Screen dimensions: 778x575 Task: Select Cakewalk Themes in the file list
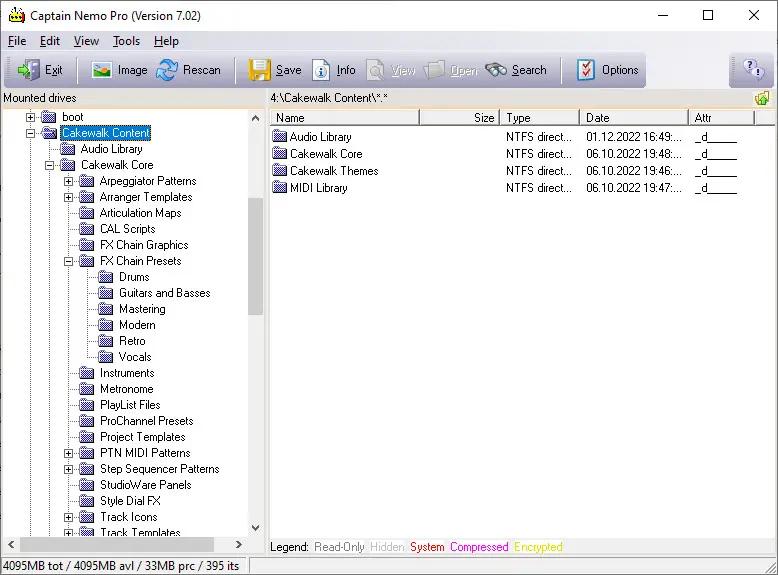pos(333,171)
